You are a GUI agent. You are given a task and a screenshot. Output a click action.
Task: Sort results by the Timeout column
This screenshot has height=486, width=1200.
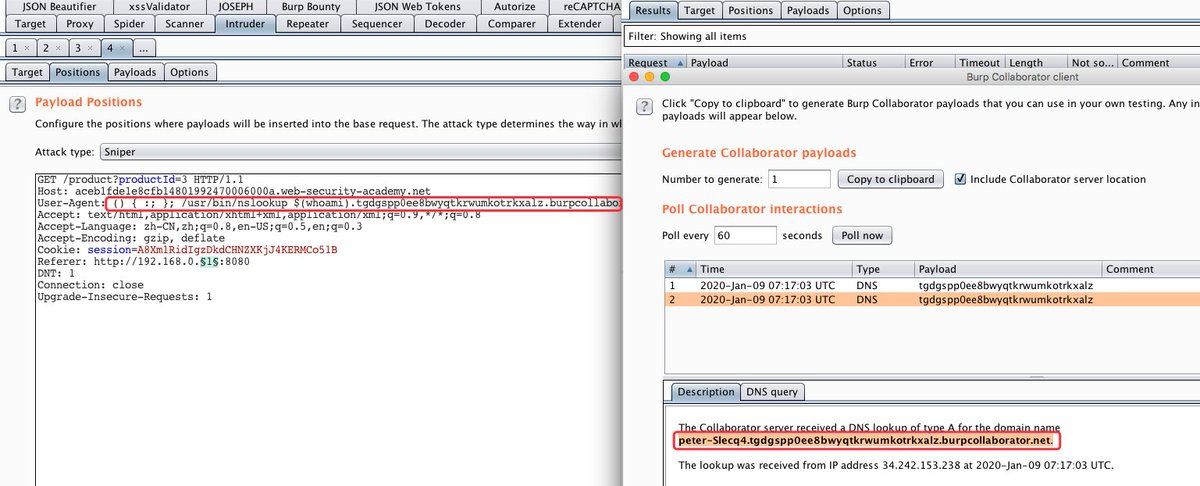coord(978,62)
